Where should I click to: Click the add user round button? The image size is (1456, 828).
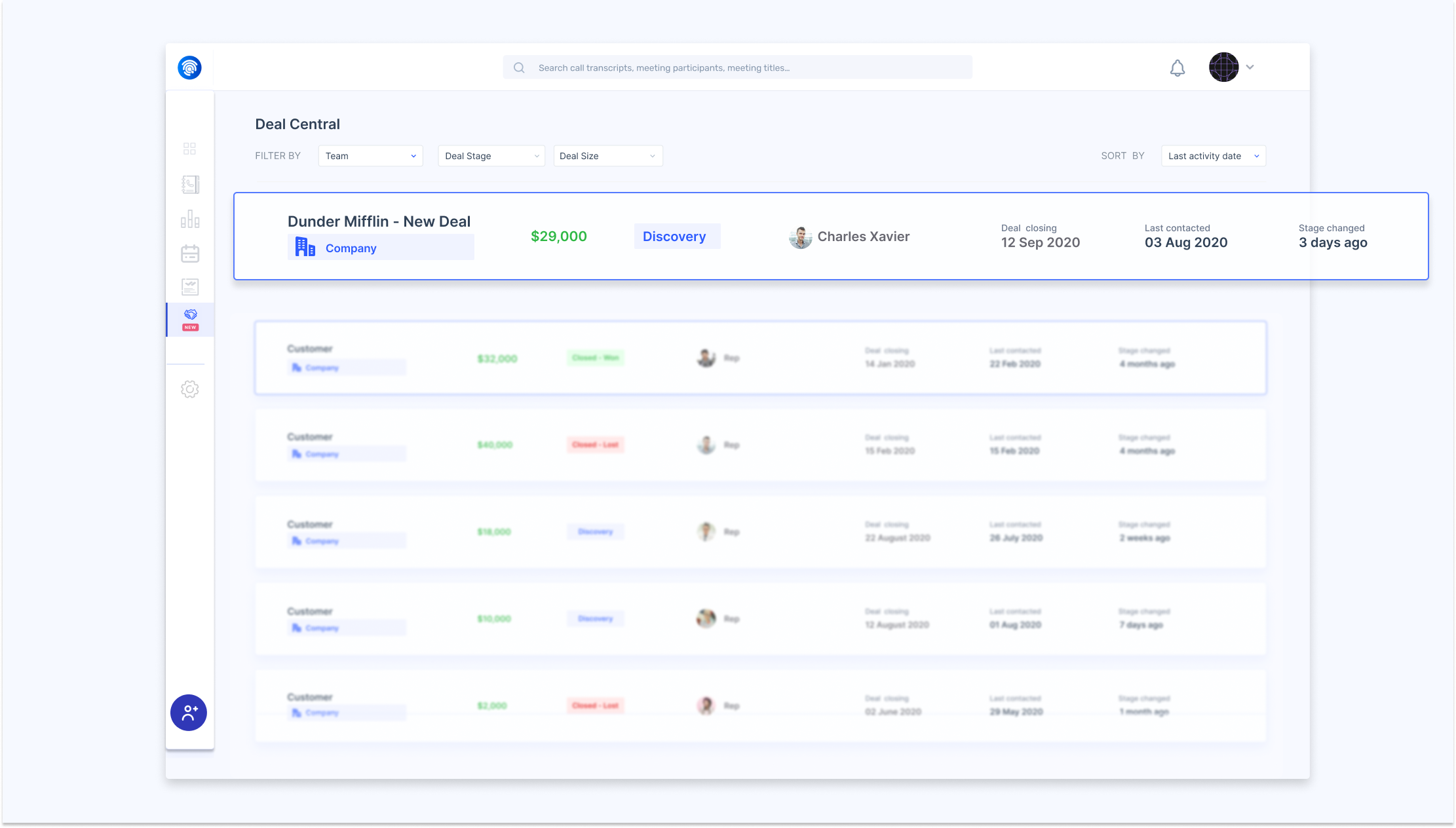[x=189, y=713]
